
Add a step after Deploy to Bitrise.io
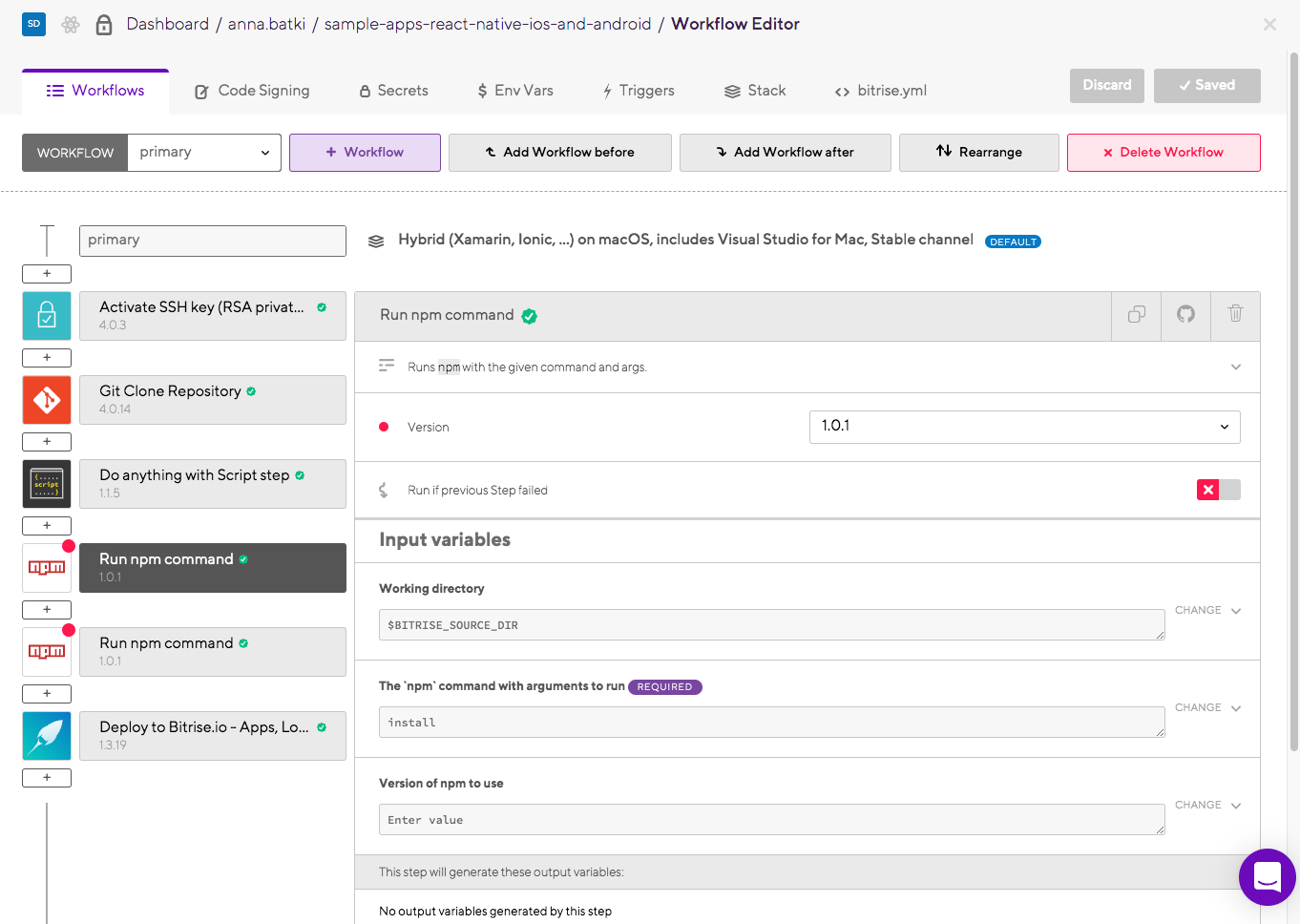tap(47, 778)
